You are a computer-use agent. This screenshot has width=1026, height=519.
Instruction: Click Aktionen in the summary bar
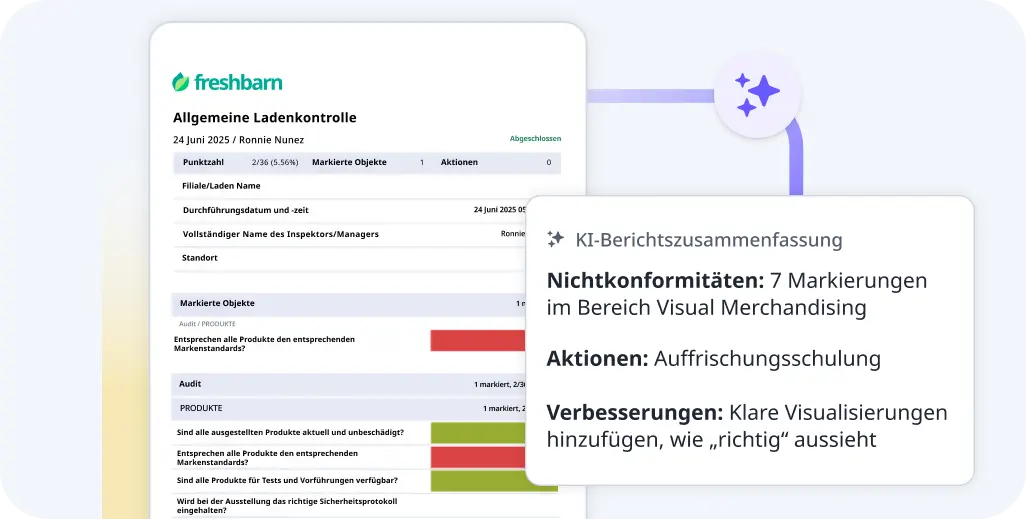(459, 162)
